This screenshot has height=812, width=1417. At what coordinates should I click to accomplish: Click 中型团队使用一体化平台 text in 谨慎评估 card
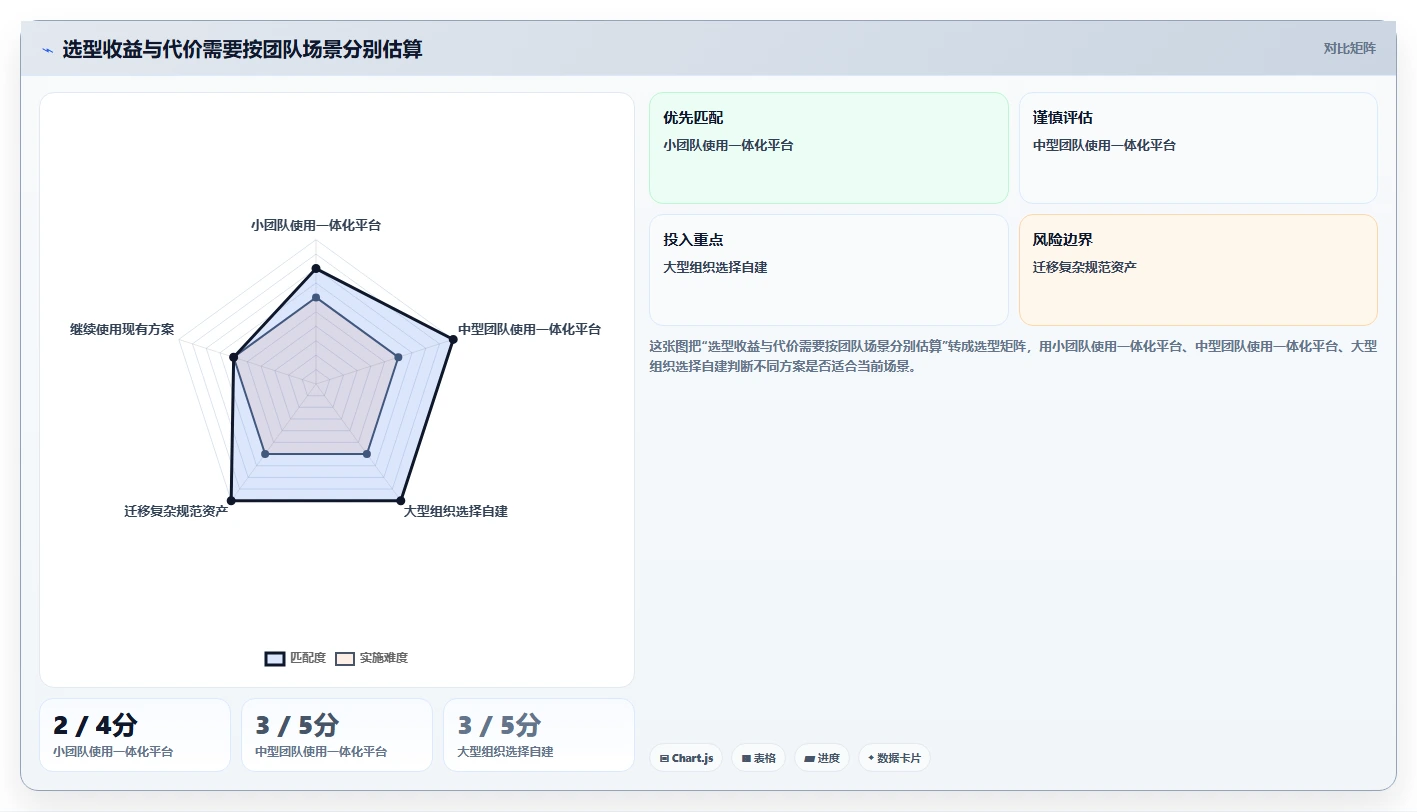pyautogui.click(x=1104, y=145)
